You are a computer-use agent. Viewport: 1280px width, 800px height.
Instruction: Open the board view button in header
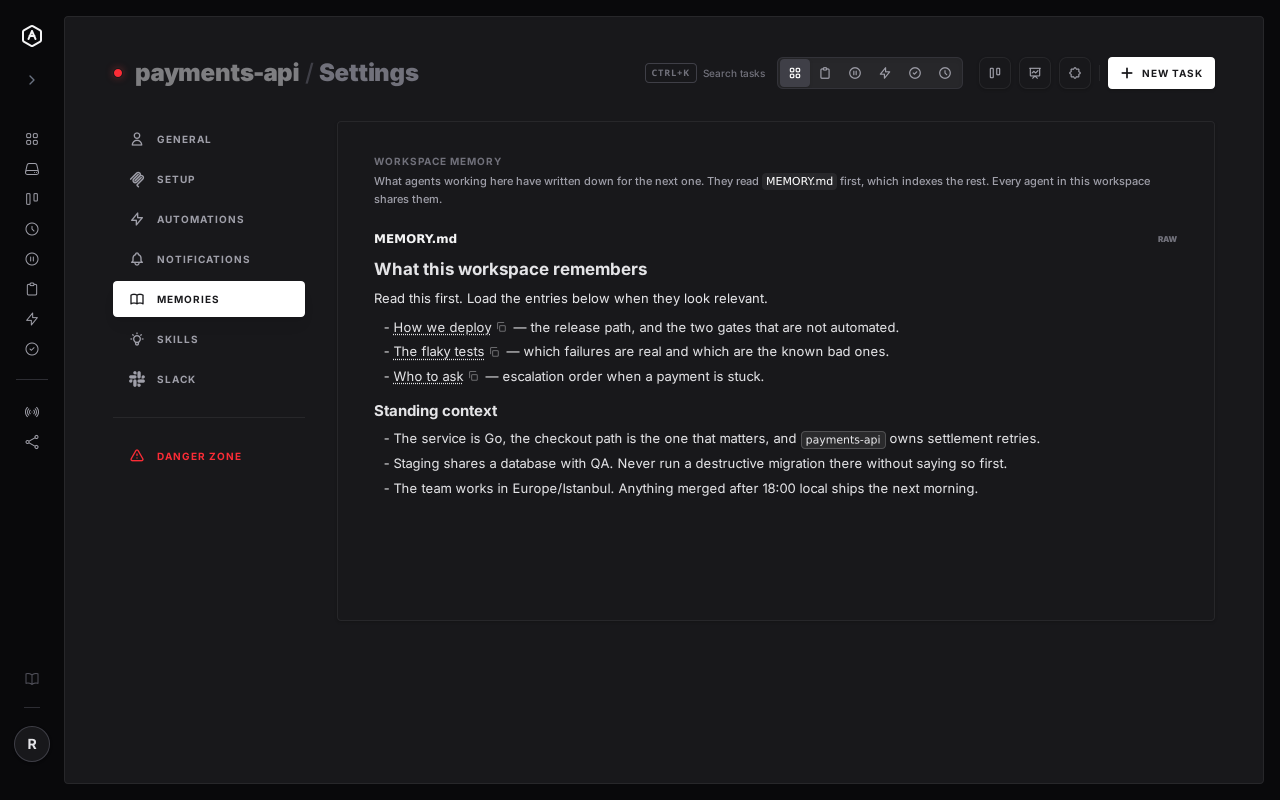[x=995, y=73]
